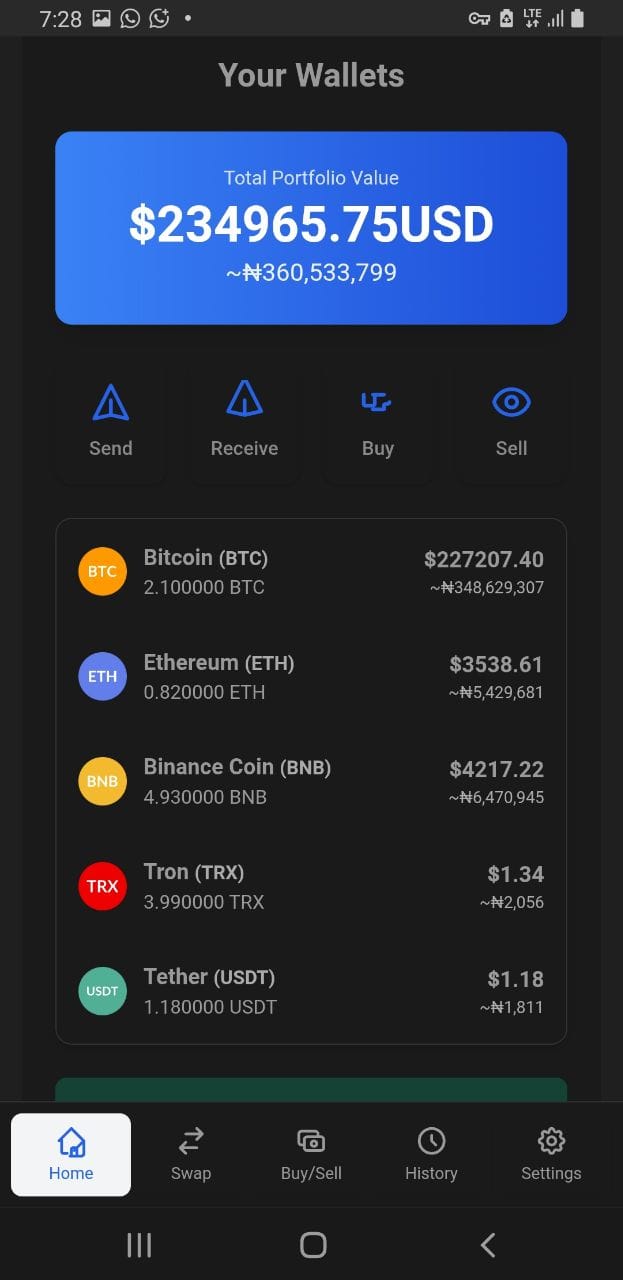Select the yellow BNB coin icon
Screen dimensions: 623x1280
pos(102,781)
